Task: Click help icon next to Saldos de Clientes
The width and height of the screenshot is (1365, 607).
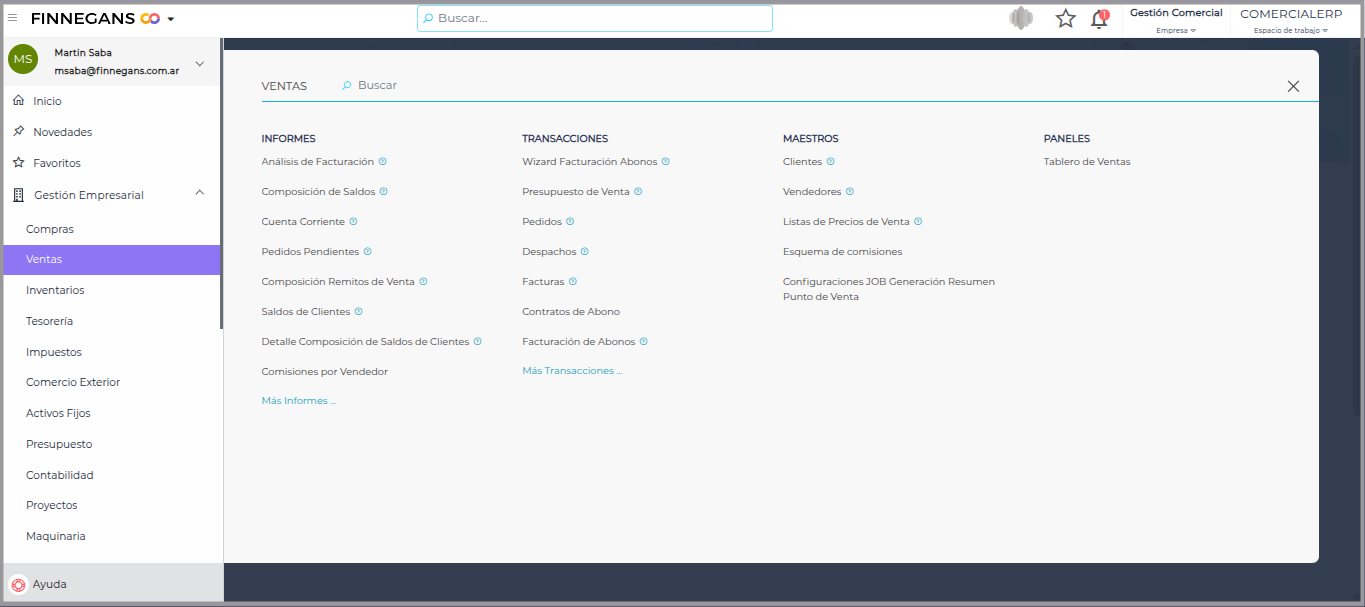Action: [x=359, y=311]
